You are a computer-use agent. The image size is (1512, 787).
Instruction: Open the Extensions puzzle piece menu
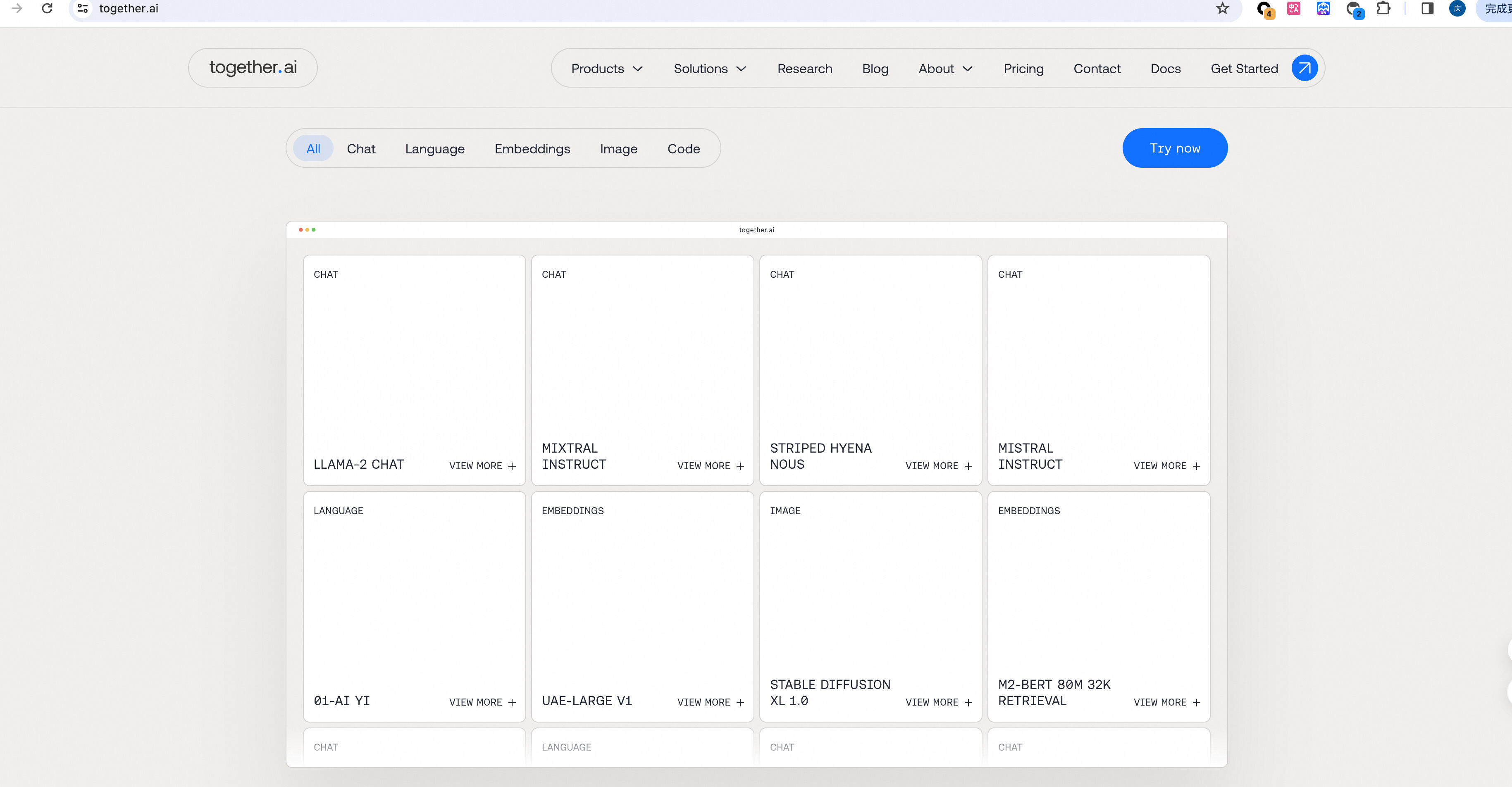coord(1383,8)
